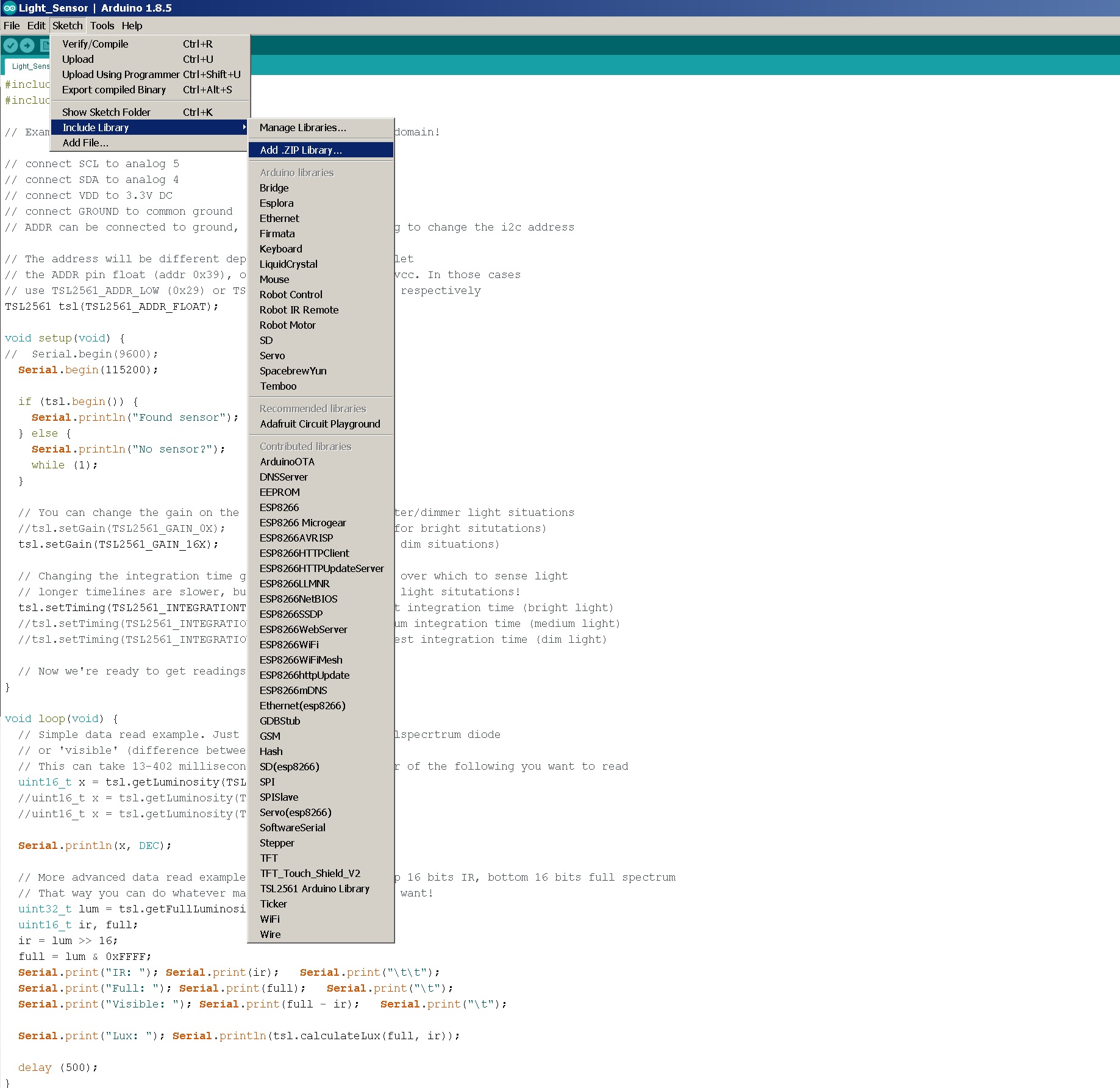1120x1088 pixels.
Task: Click the Arduino logo in title bar
Action: coord(9,8)
